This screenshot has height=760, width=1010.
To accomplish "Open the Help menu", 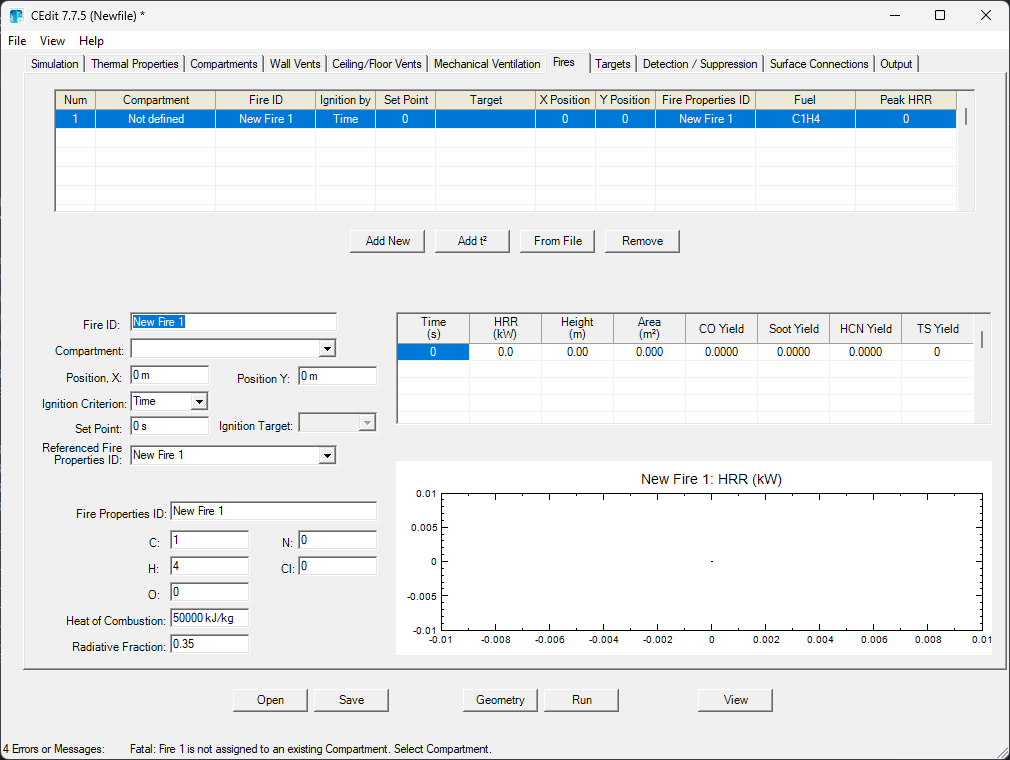I will tap(91, 41).
